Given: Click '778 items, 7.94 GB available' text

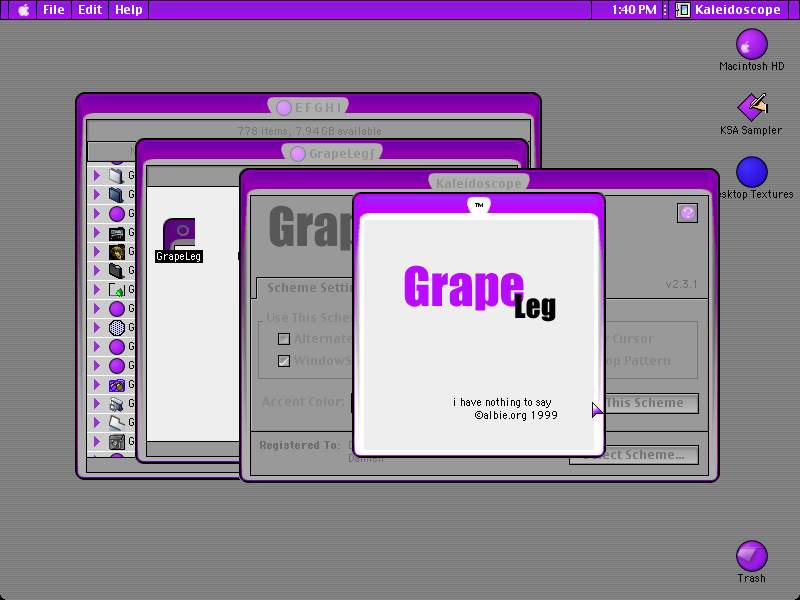Looking at the screenshot, I should (x=309, y=131).
